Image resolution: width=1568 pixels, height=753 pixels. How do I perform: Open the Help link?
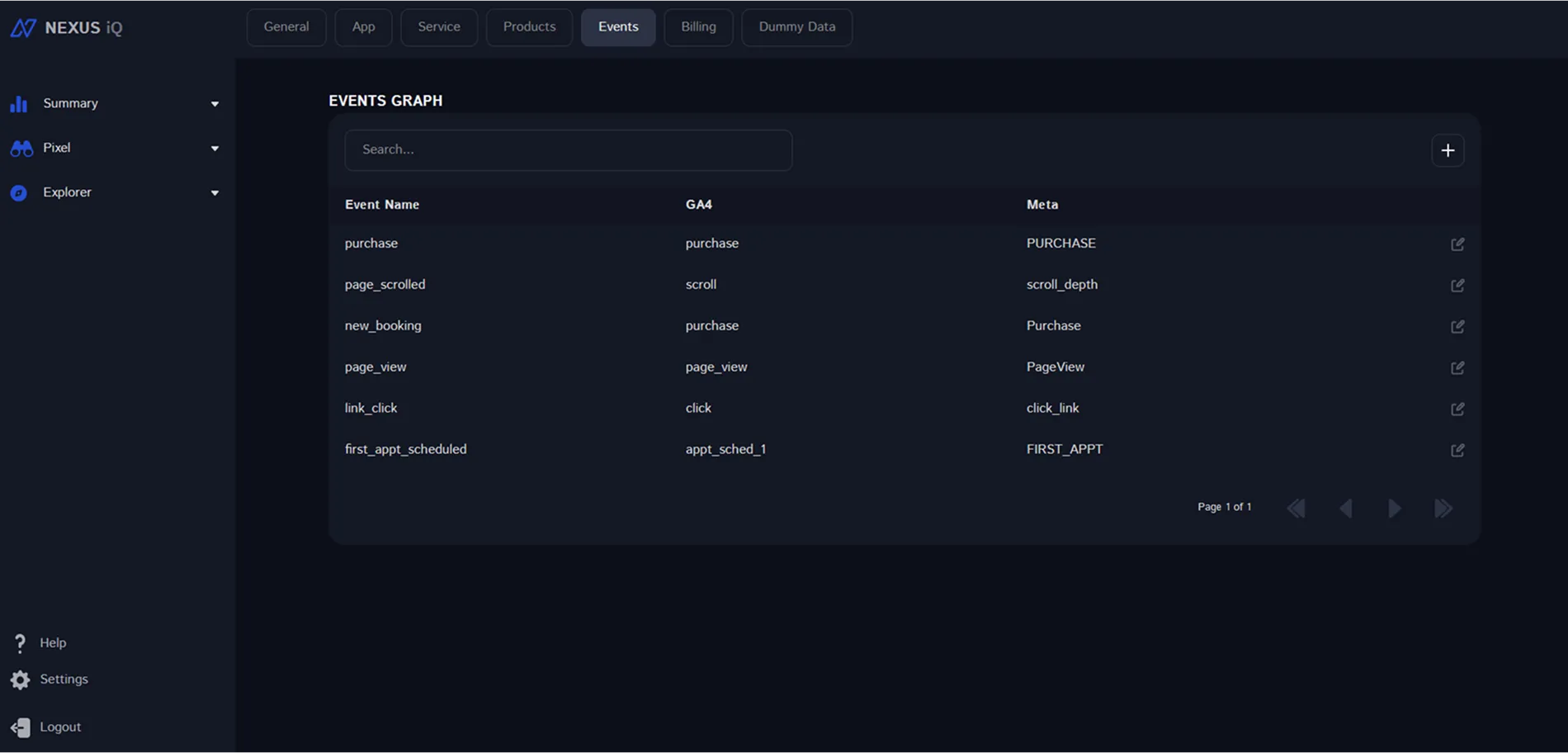pos(52,643)
